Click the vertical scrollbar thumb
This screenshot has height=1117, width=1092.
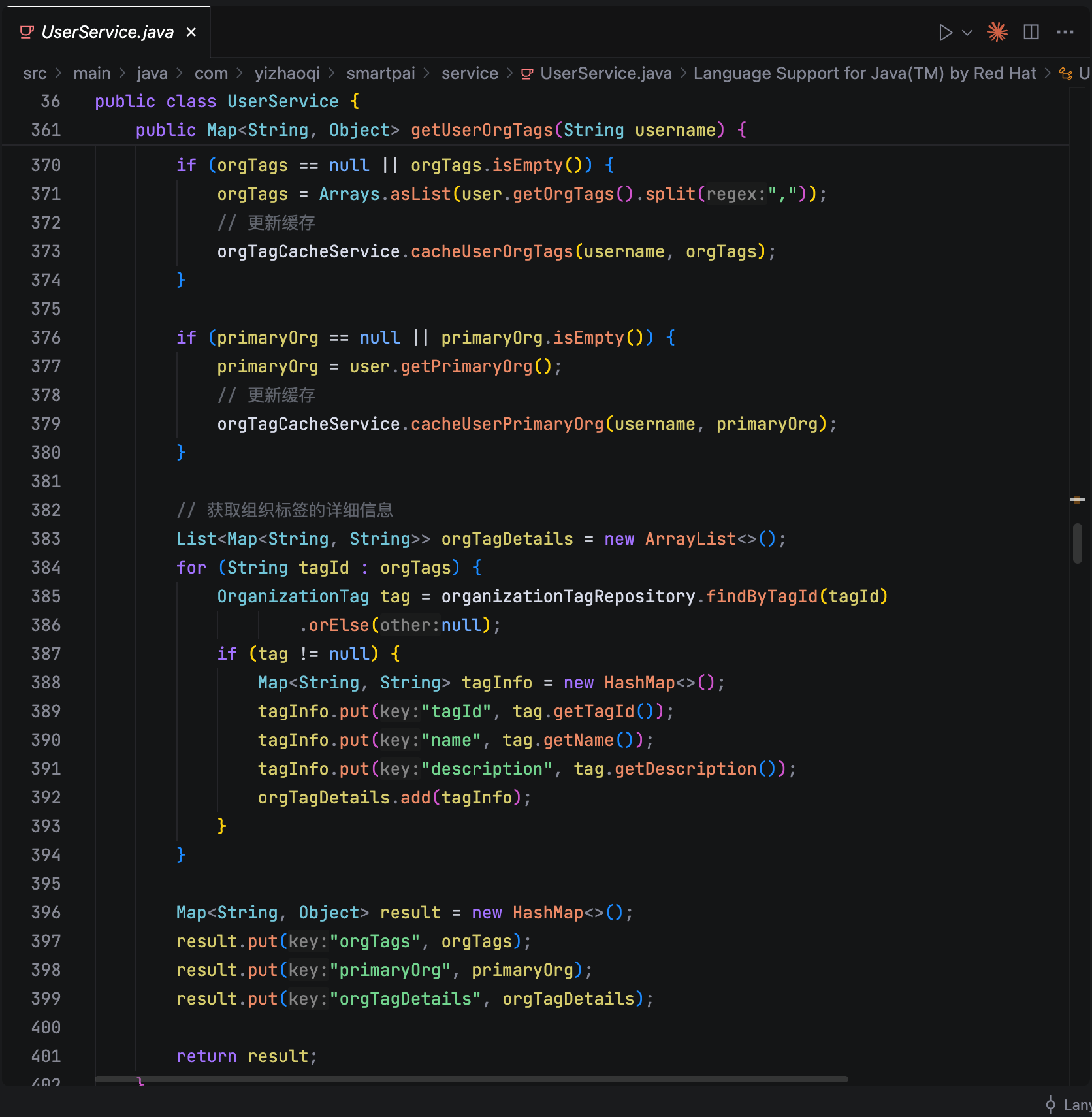(x=1078, y=543)
